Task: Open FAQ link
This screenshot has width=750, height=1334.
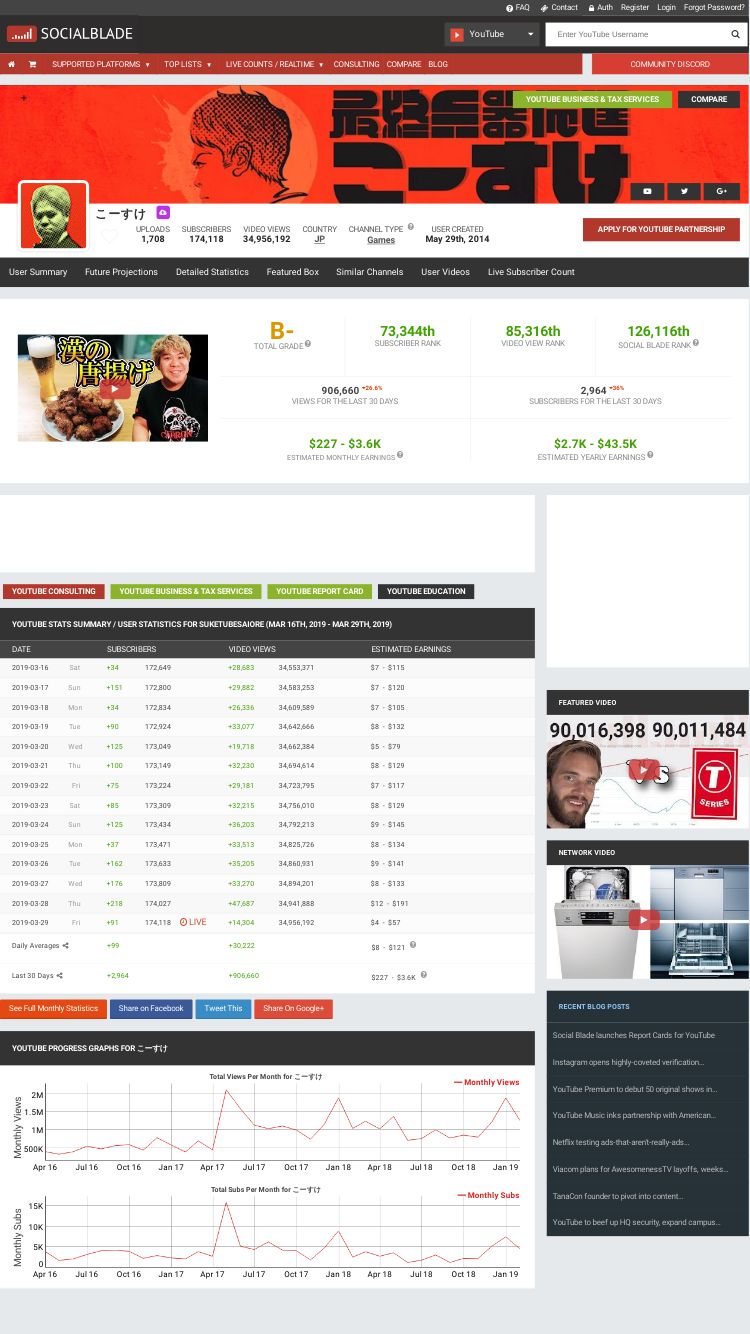Action: click(518, 7)
